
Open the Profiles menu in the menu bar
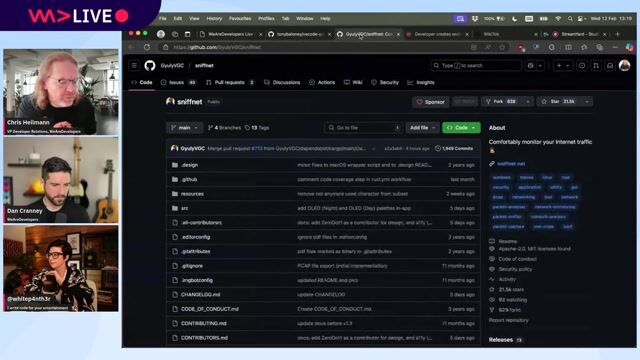[266, 19]
